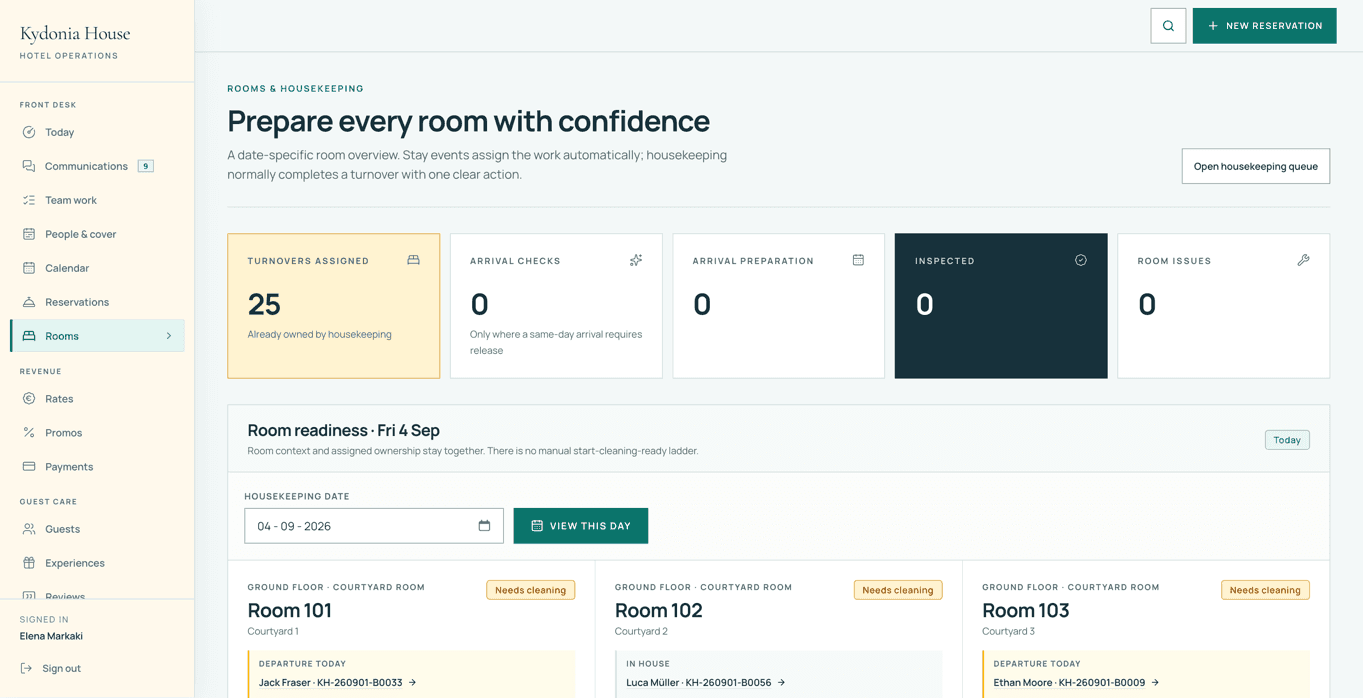Screen dimensions: 1363x698
Task: Open Ethan Moore reservation KH-260901-B0009
Action: coord(1076,683)
